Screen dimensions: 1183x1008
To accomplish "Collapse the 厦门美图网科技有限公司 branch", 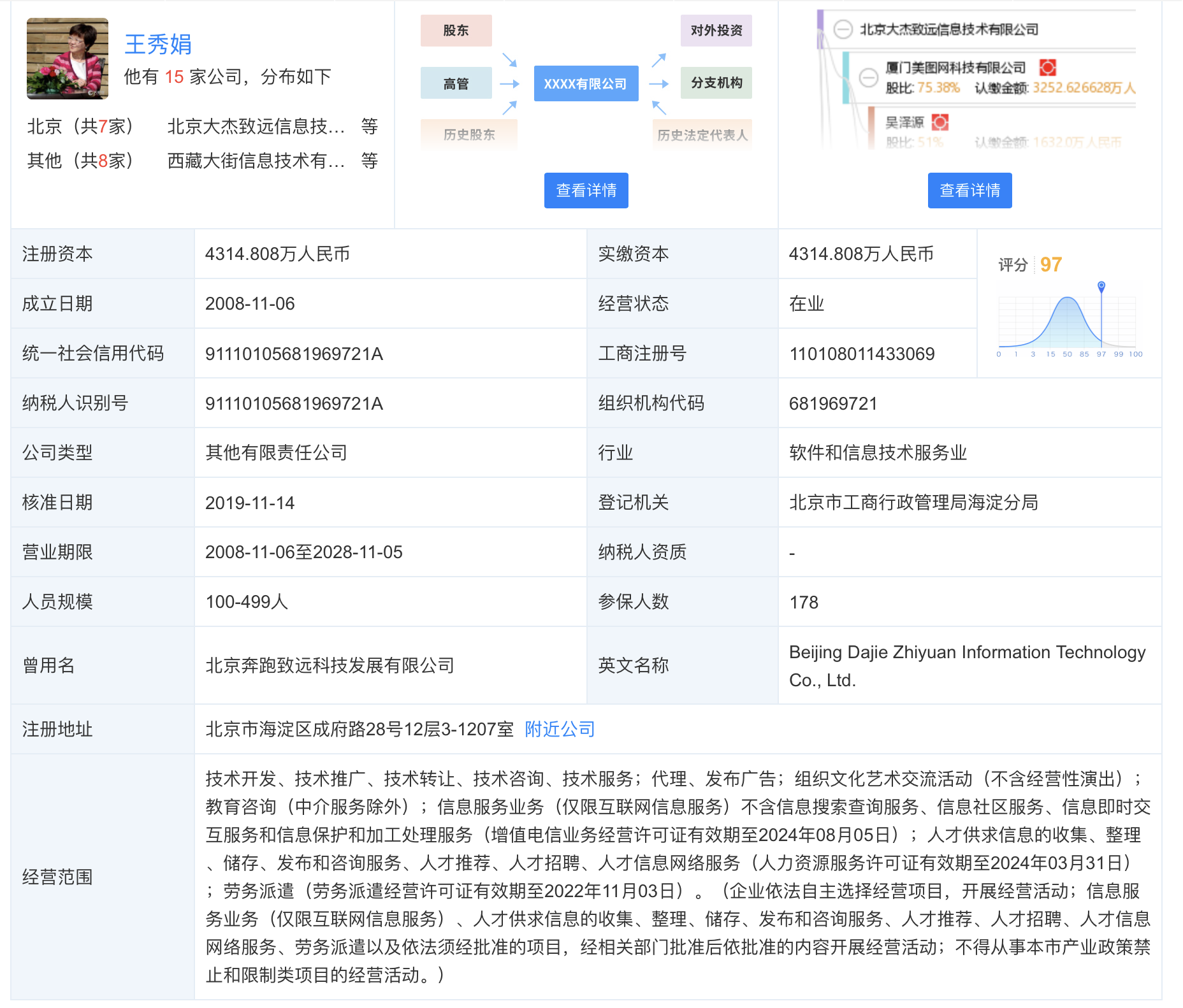I will point(868,79).
